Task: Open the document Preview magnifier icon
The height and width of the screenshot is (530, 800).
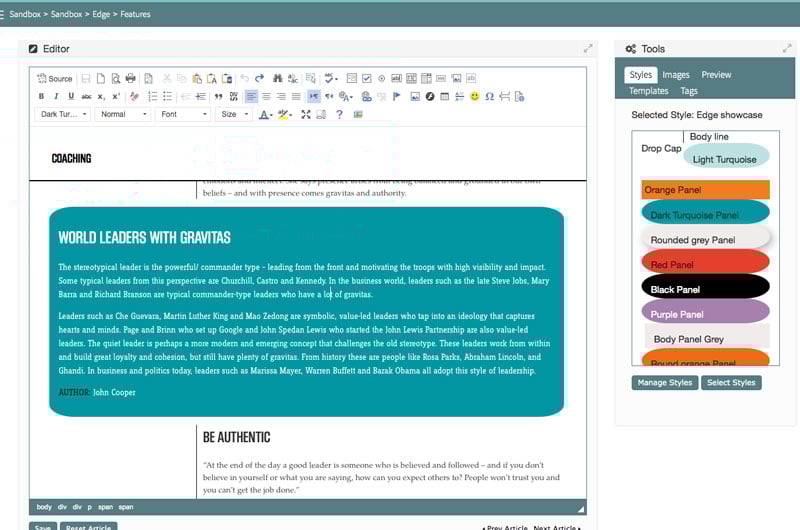Action: pyautogui.click(x=116, y=79)
